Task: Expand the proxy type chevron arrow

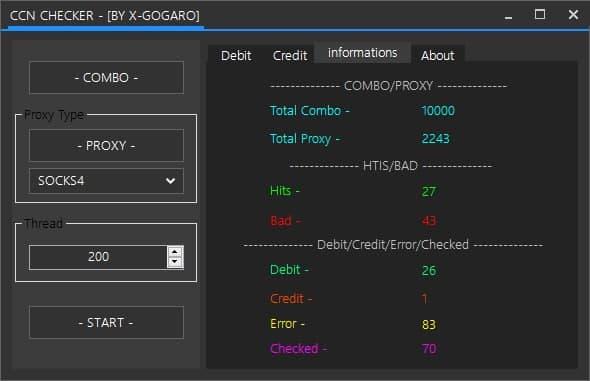Action: [x=170, y=181]
